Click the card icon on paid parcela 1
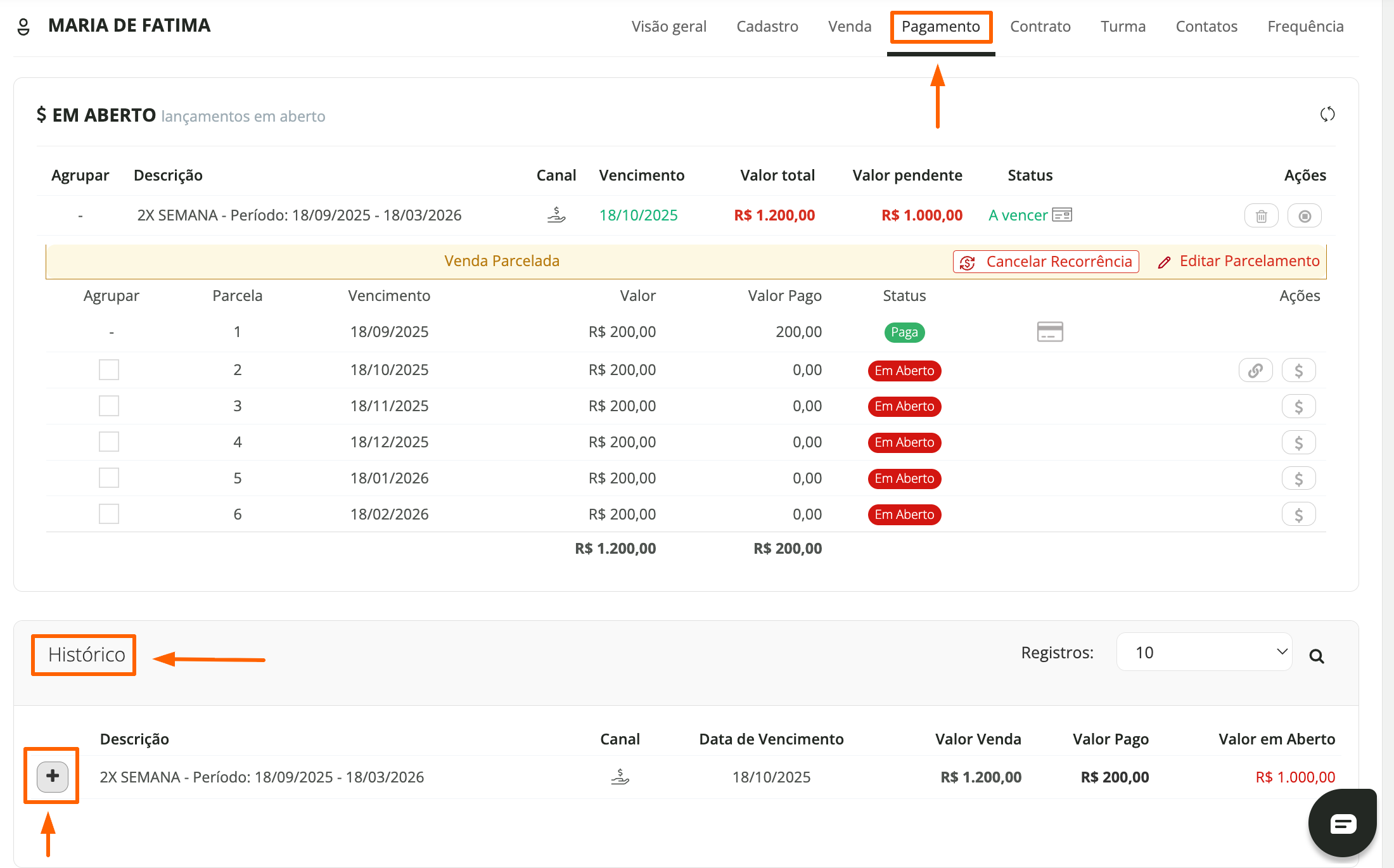The width and height of the screenshot is (1394, 868). pyautogui.click(x=1049, y=332)
